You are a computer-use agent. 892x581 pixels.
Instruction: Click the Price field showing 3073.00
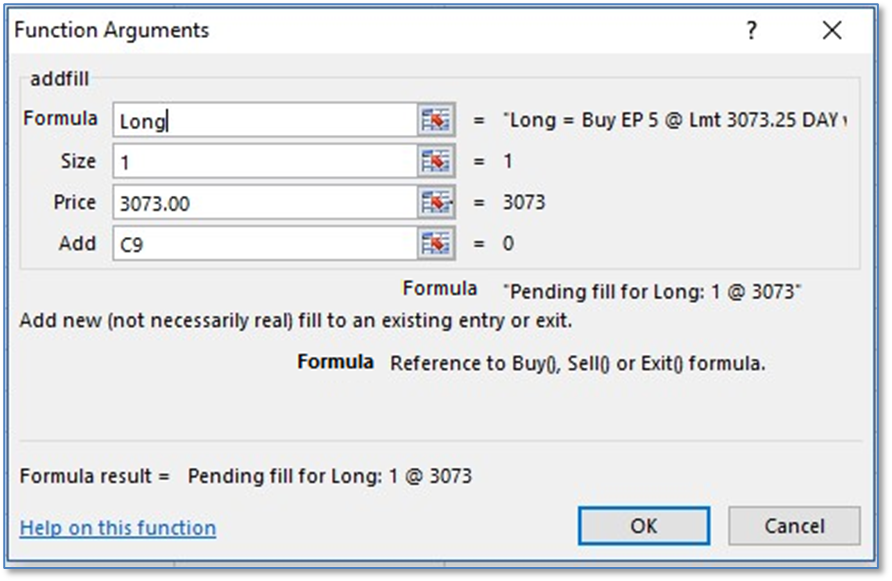(x=264, y=203)
